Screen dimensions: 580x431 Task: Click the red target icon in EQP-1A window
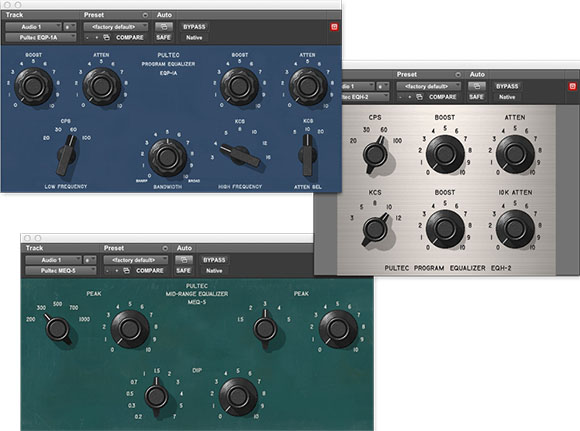tap(334, 27)
